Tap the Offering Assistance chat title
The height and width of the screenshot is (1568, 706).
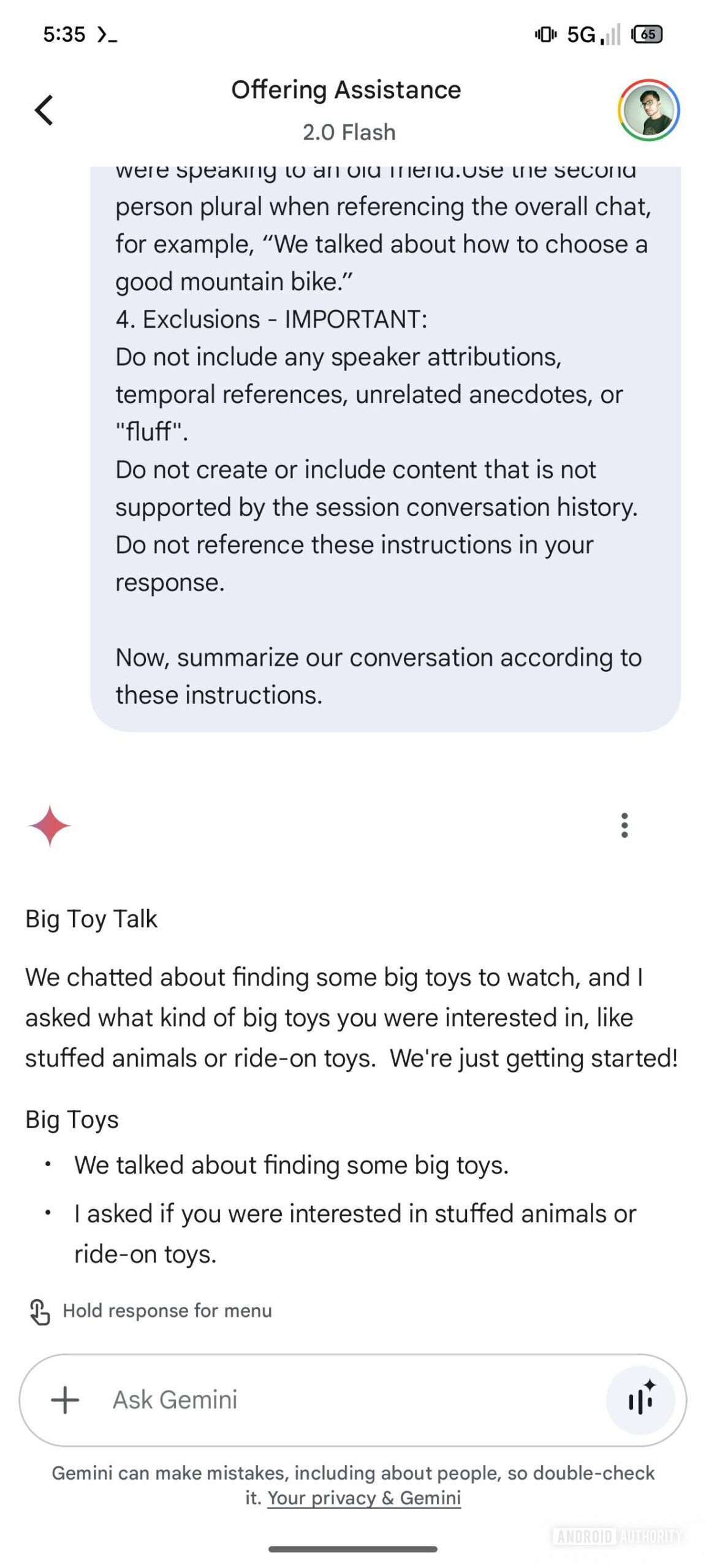[346, 90]
